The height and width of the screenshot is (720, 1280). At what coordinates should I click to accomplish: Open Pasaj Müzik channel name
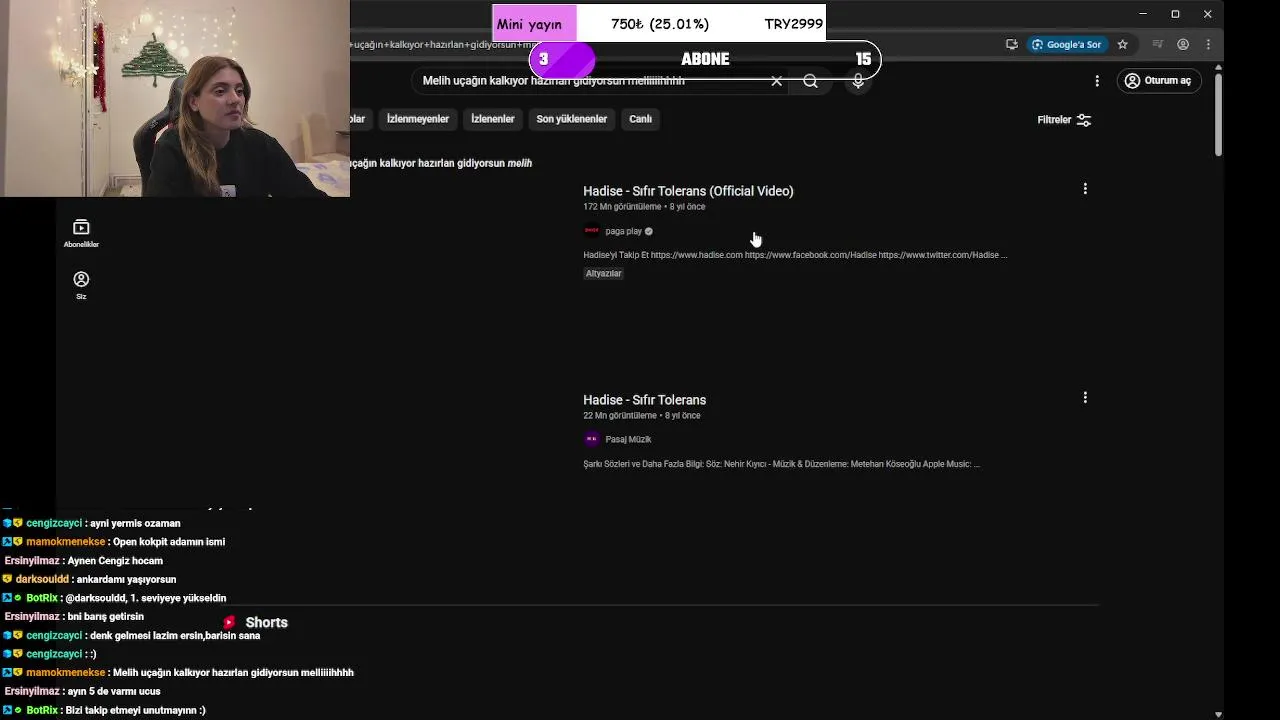628,439
